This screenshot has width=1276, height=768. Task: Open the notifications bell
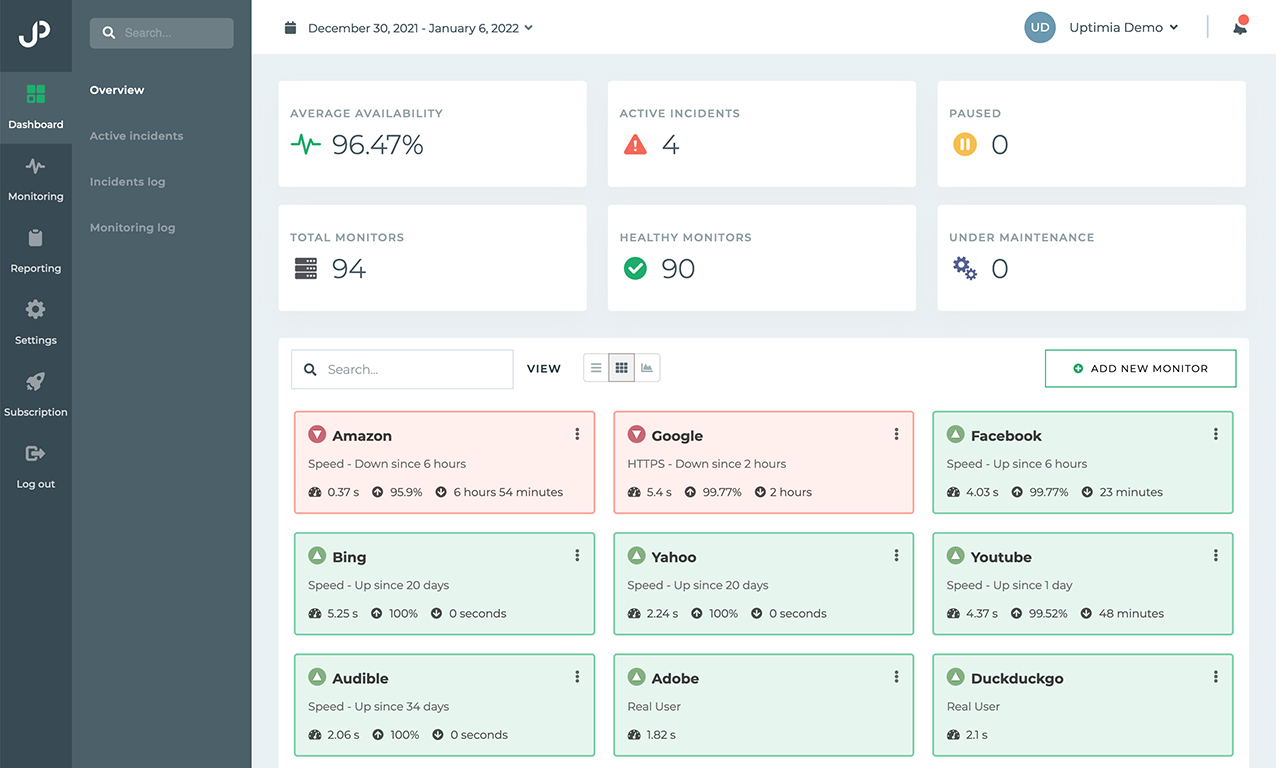point(1240,28)
